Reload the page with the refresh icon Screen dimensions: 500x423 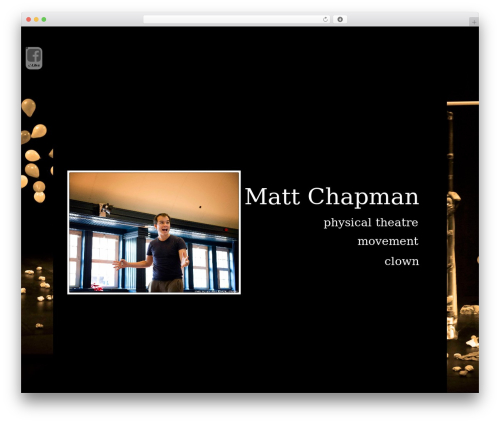(x=325, y=19)
